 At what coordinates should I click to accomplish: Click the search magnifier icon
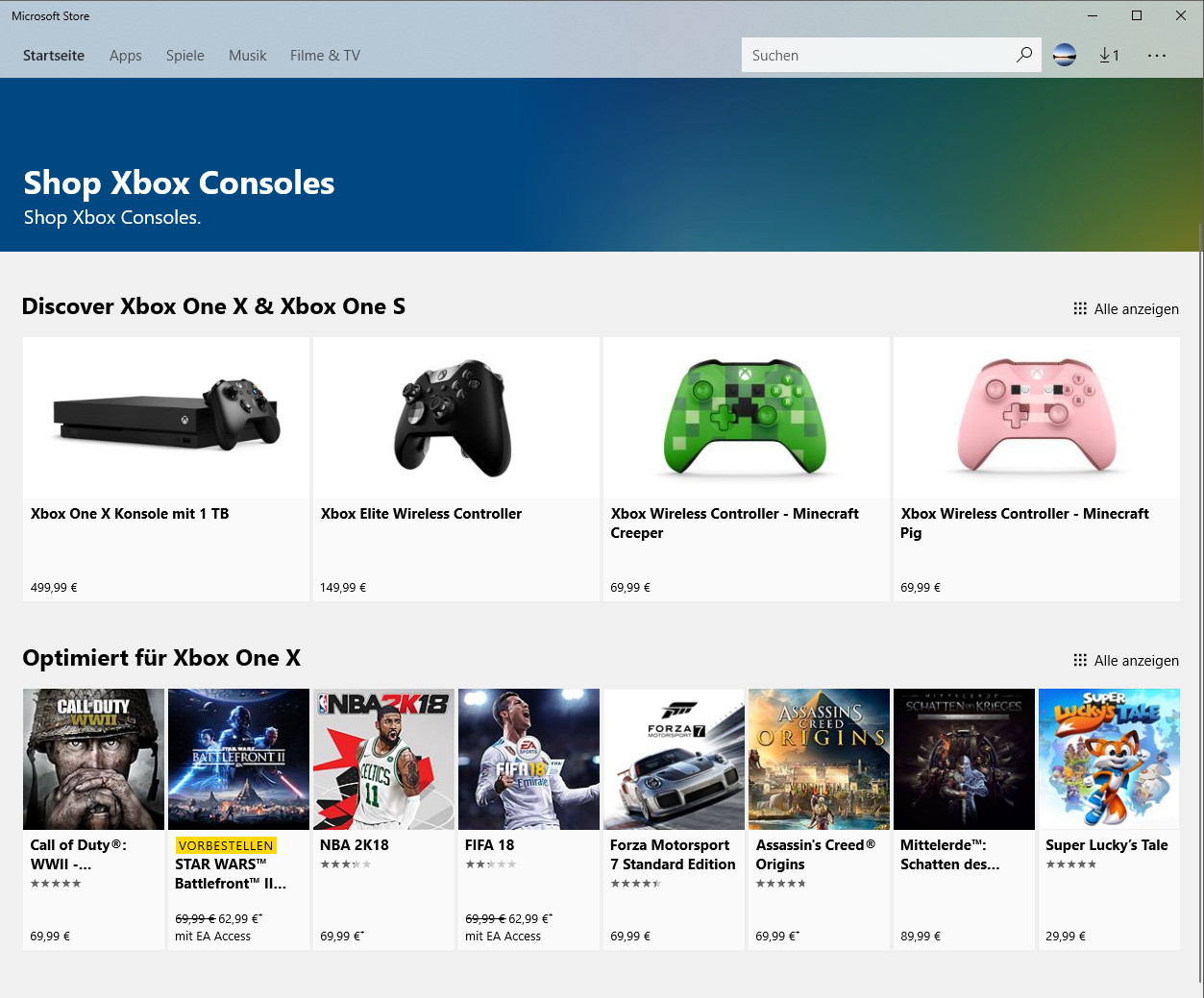[x=1024, y=55]
